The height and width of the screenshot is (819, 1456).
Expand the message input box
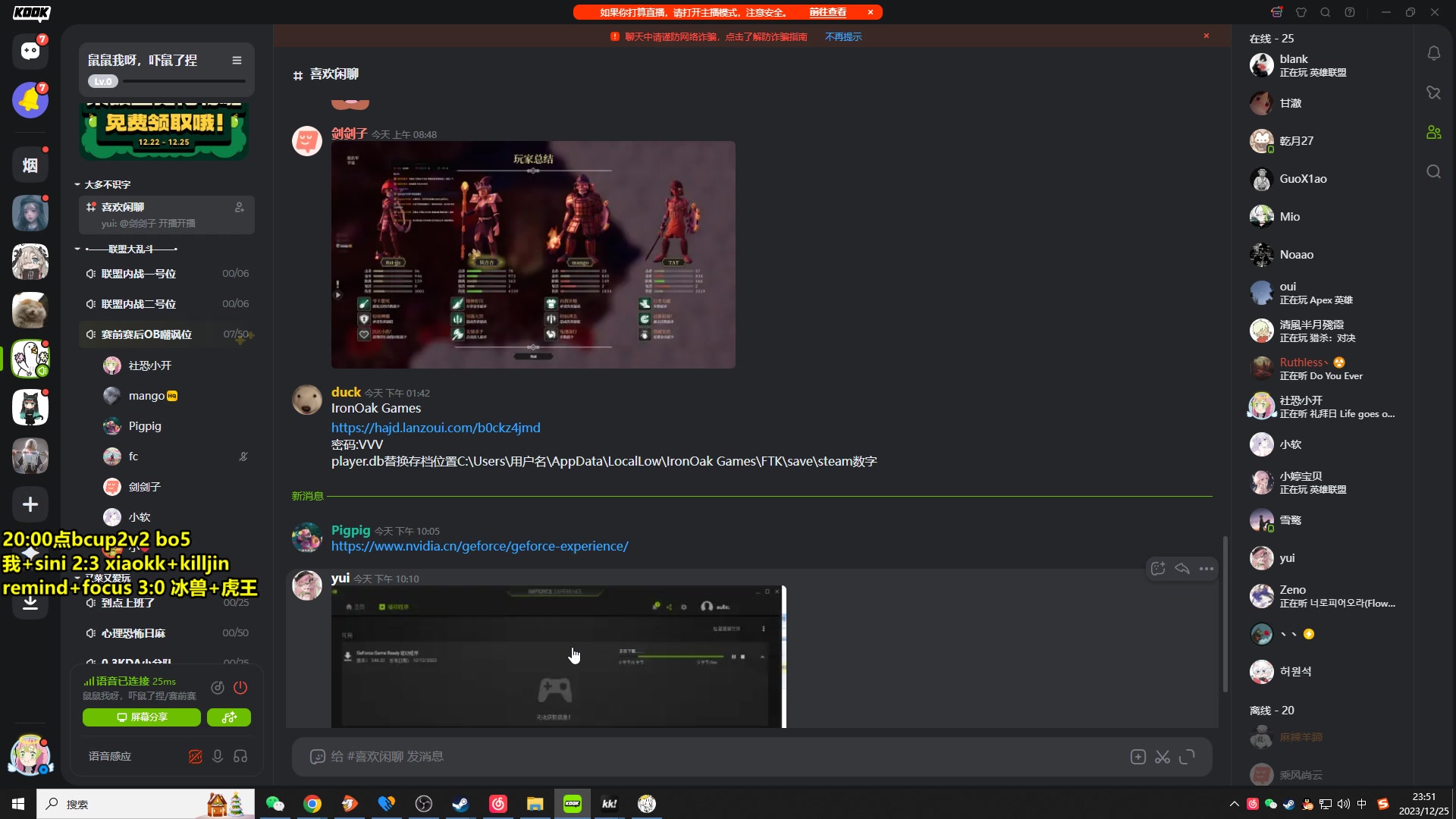pyautogui.click(x=1187, y=757)
